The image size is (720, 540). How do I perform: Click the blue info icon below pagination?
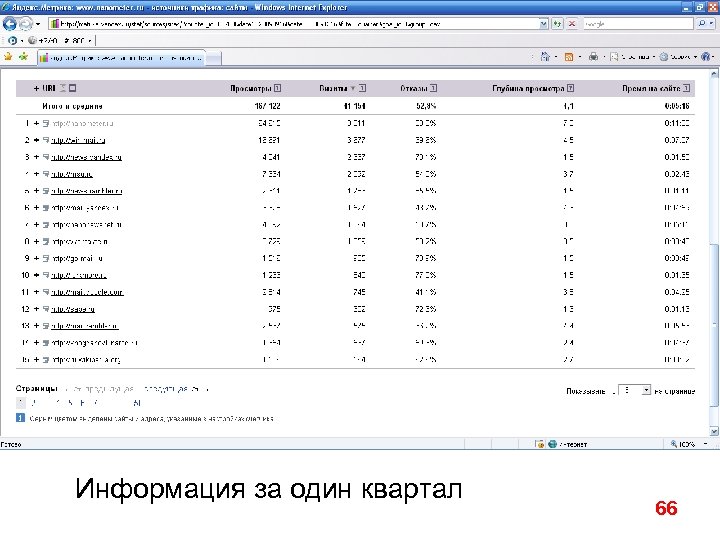[20, 418]
